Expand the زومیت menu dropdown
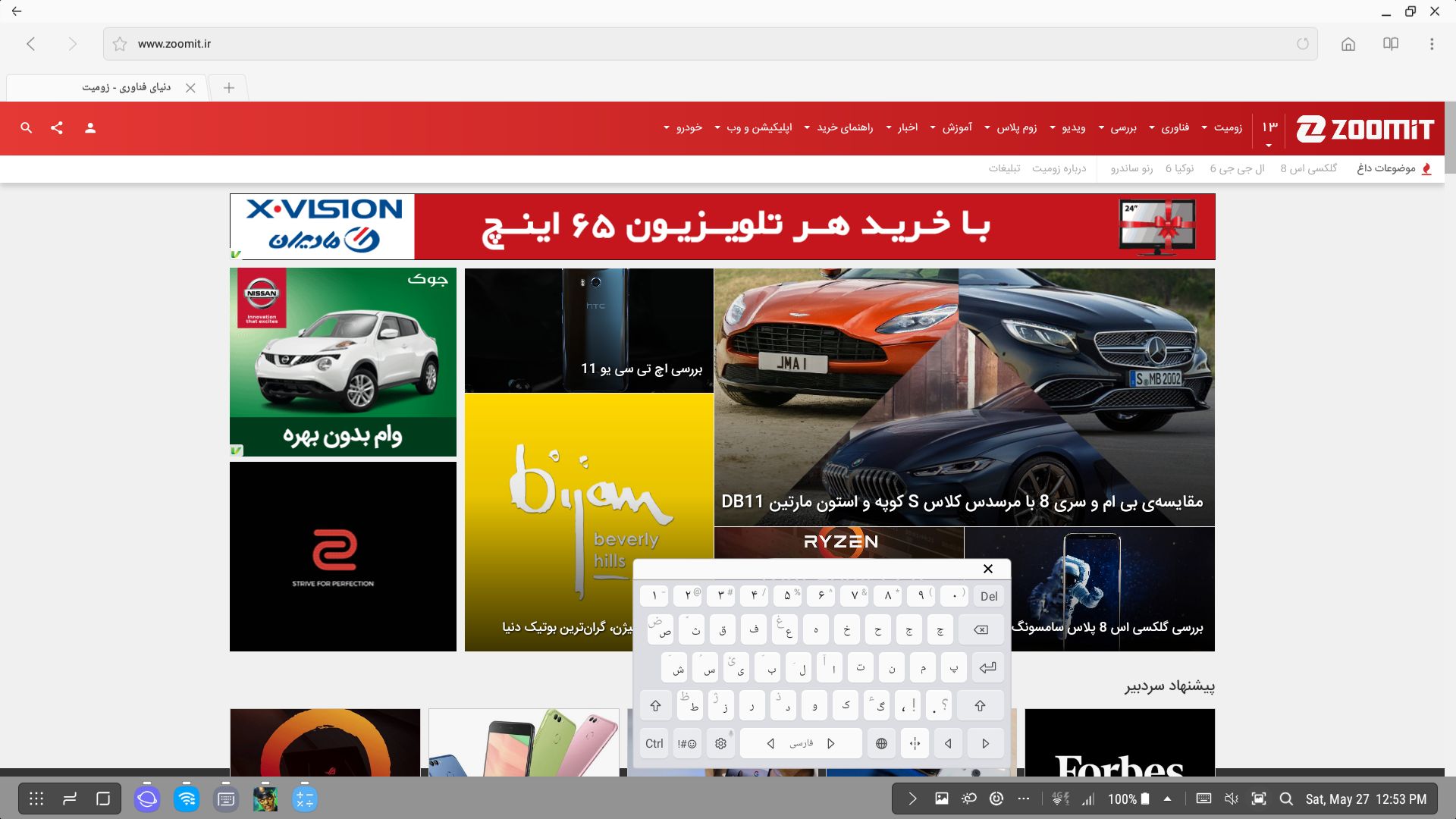This screenshot has height=819, width=1456. click(x=1222, y=127)
